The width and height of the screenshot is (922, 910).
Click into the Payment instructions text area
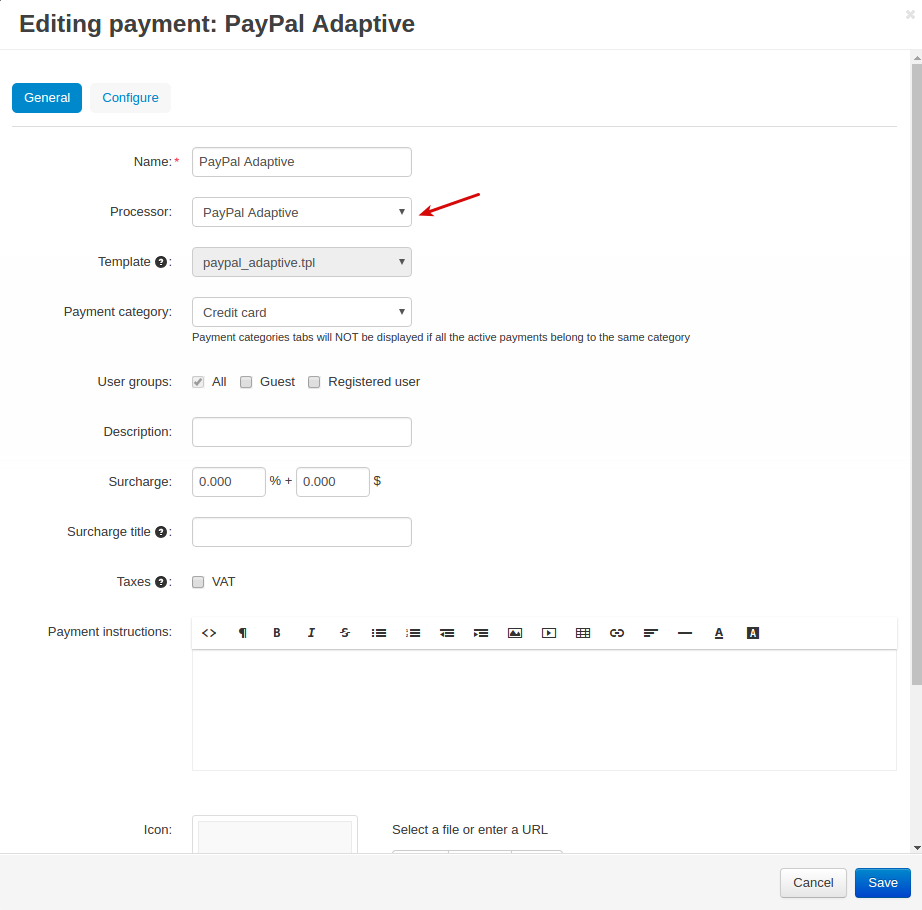click(x=544, y=710)
